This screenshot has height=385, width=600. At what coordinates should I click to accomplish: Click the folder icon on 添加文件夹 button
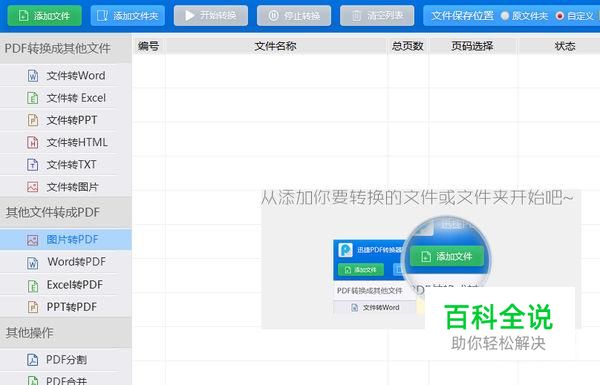(102, 16)
